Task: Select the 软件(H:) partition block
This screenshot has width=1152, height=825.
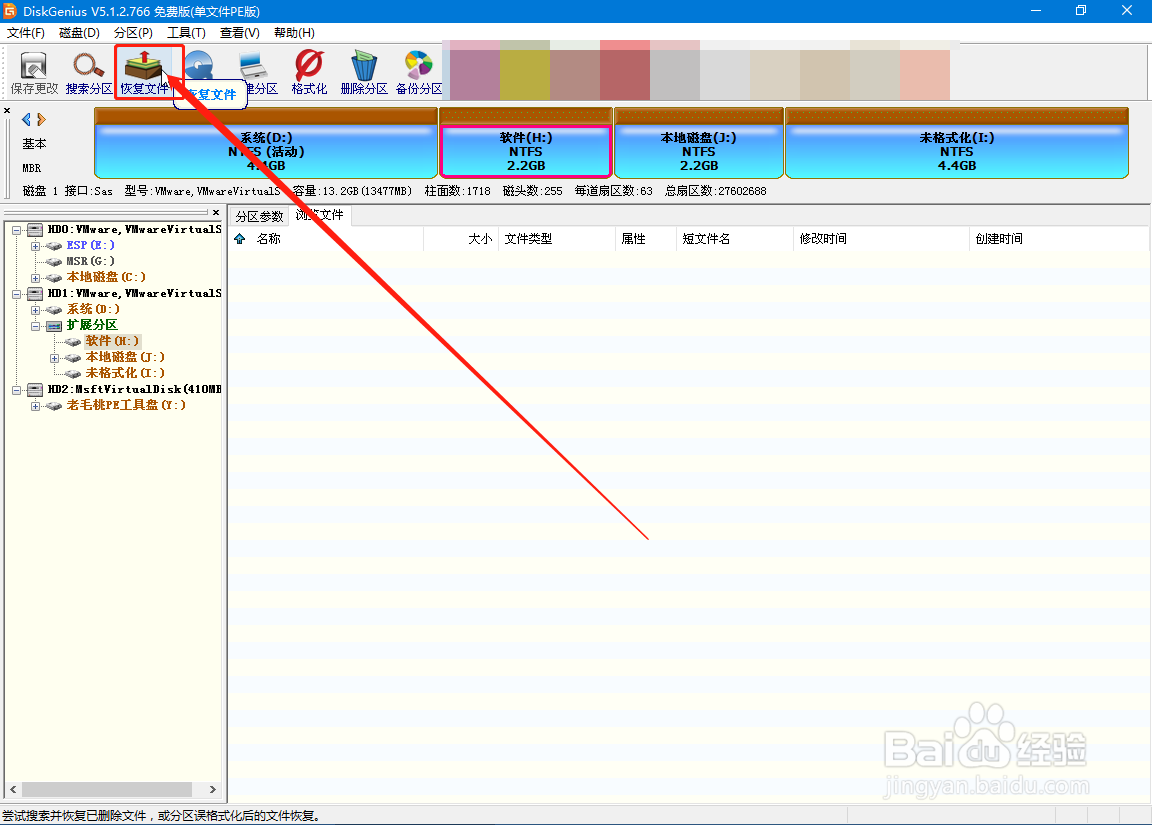Action: click(x=526, y=143)
